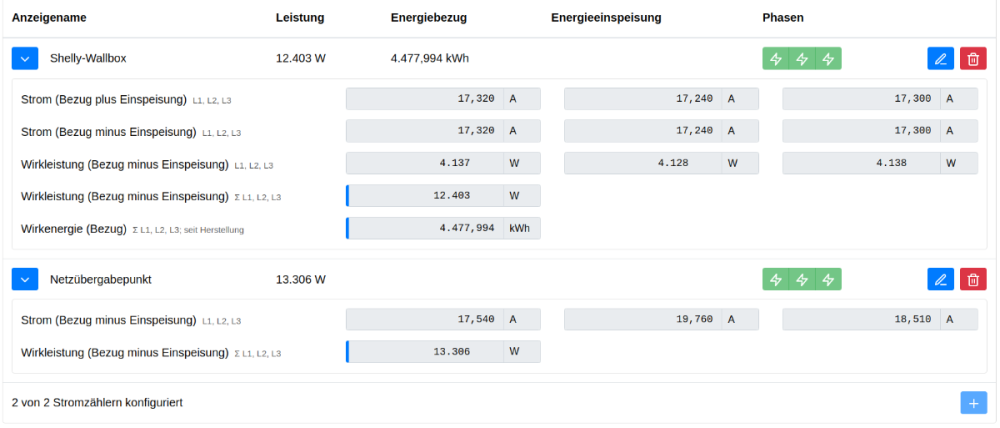Add a new meter with plus icon
This screenshot has height=428, width=1000.
[x=973, y=402]
